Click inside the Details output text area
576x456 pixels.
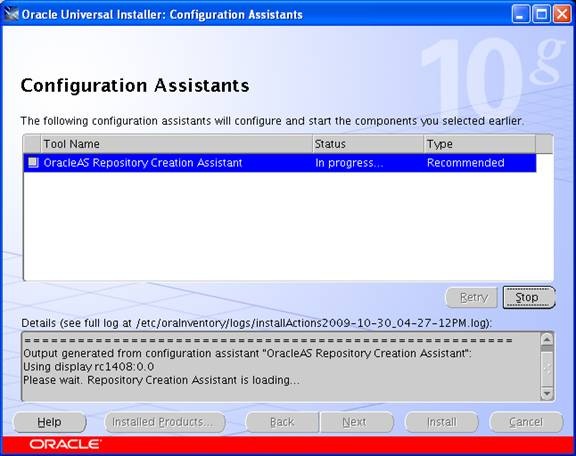click(281, 366)
